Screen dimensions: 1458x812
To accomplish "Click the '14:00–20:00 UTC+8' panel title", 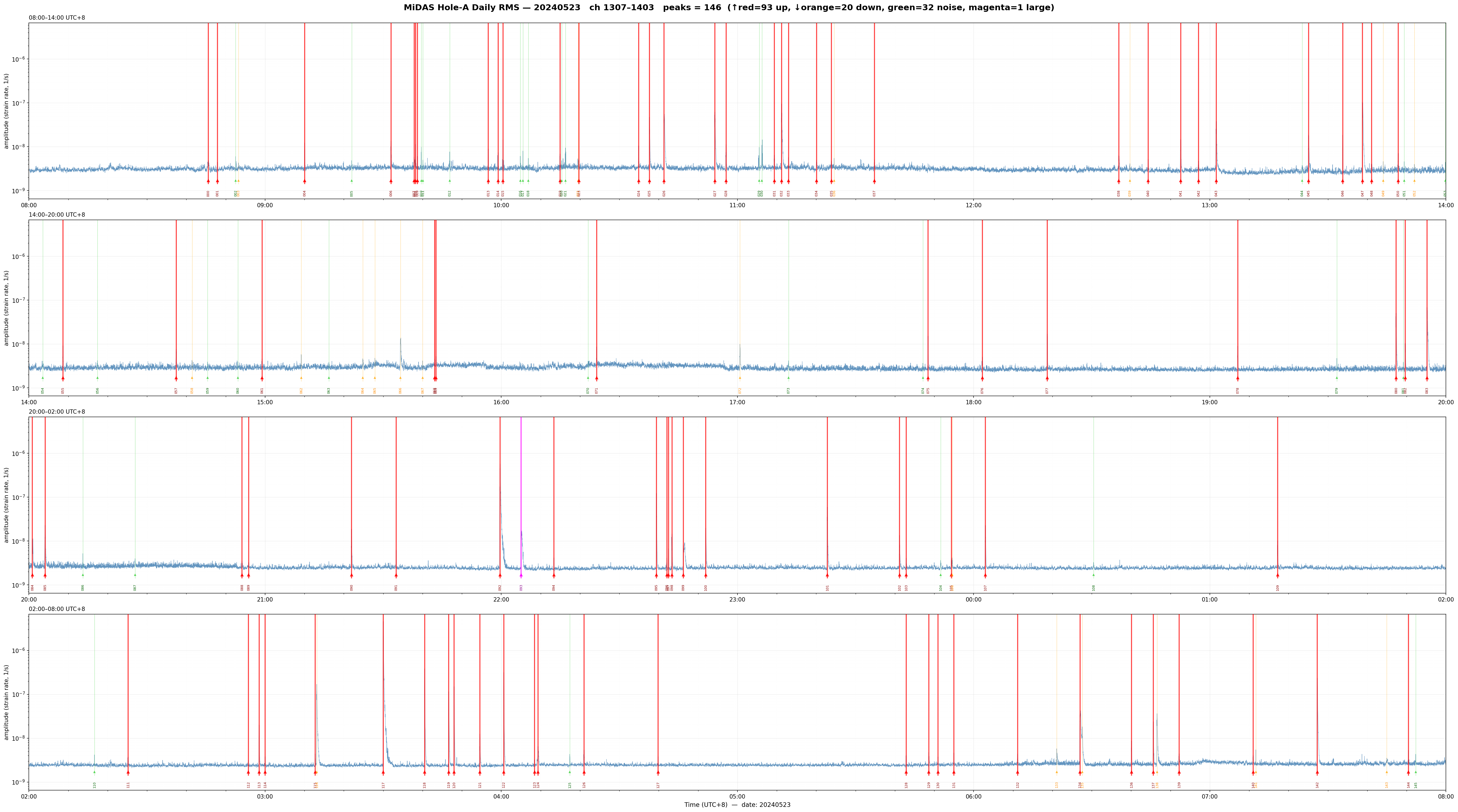I will [57, 215].
